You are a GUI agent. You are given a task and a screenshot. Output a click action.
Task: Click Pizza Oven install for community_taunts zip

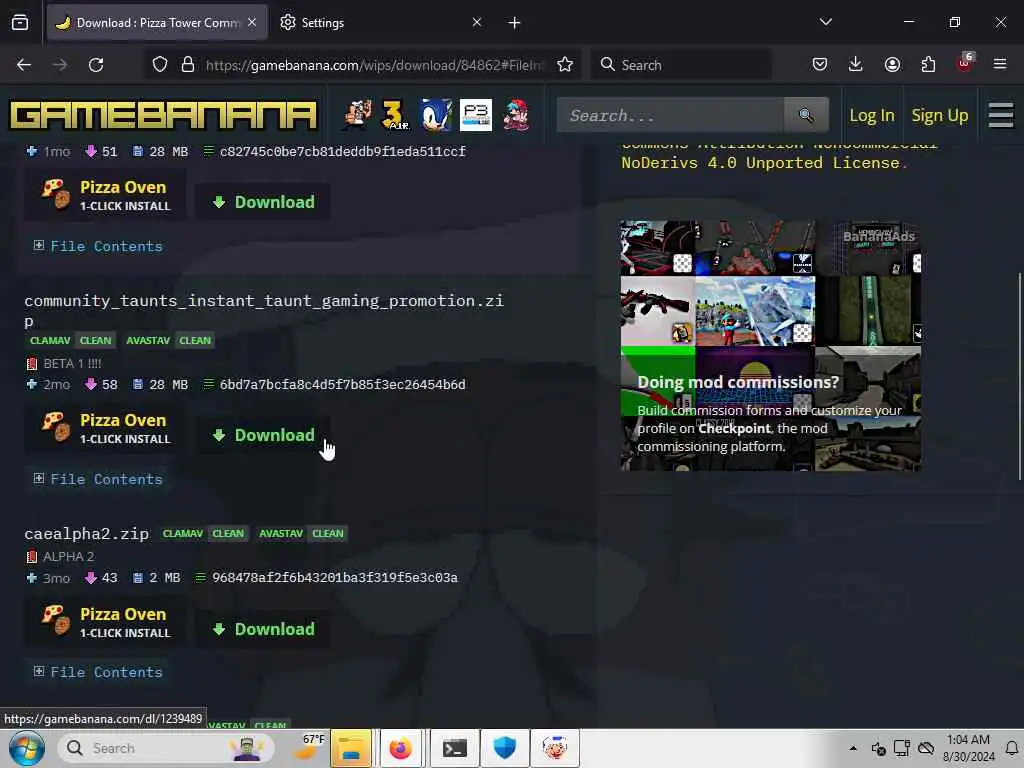click(105, 428)
